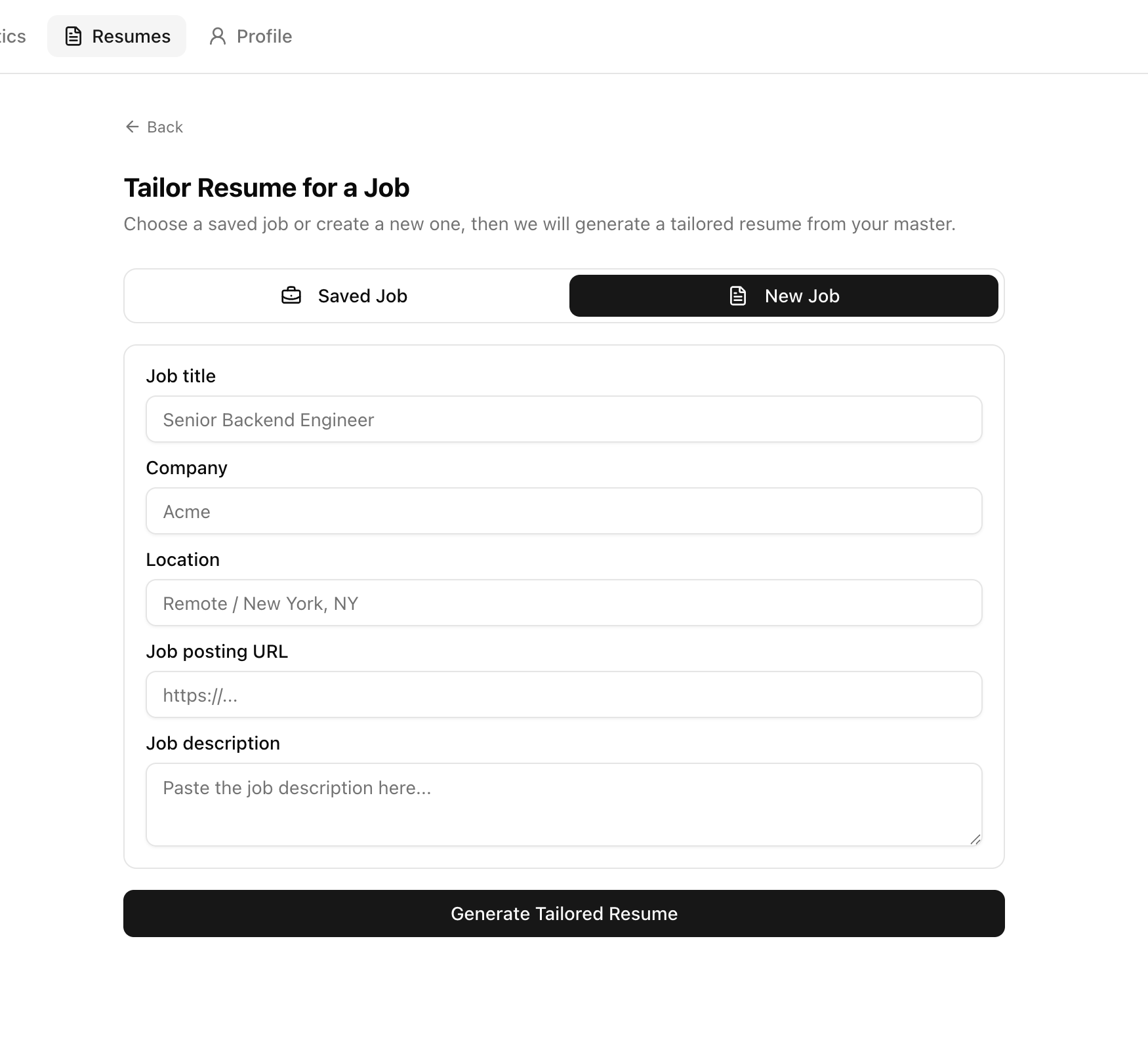Click inside the Job description textarea

[x=564, y=804]
